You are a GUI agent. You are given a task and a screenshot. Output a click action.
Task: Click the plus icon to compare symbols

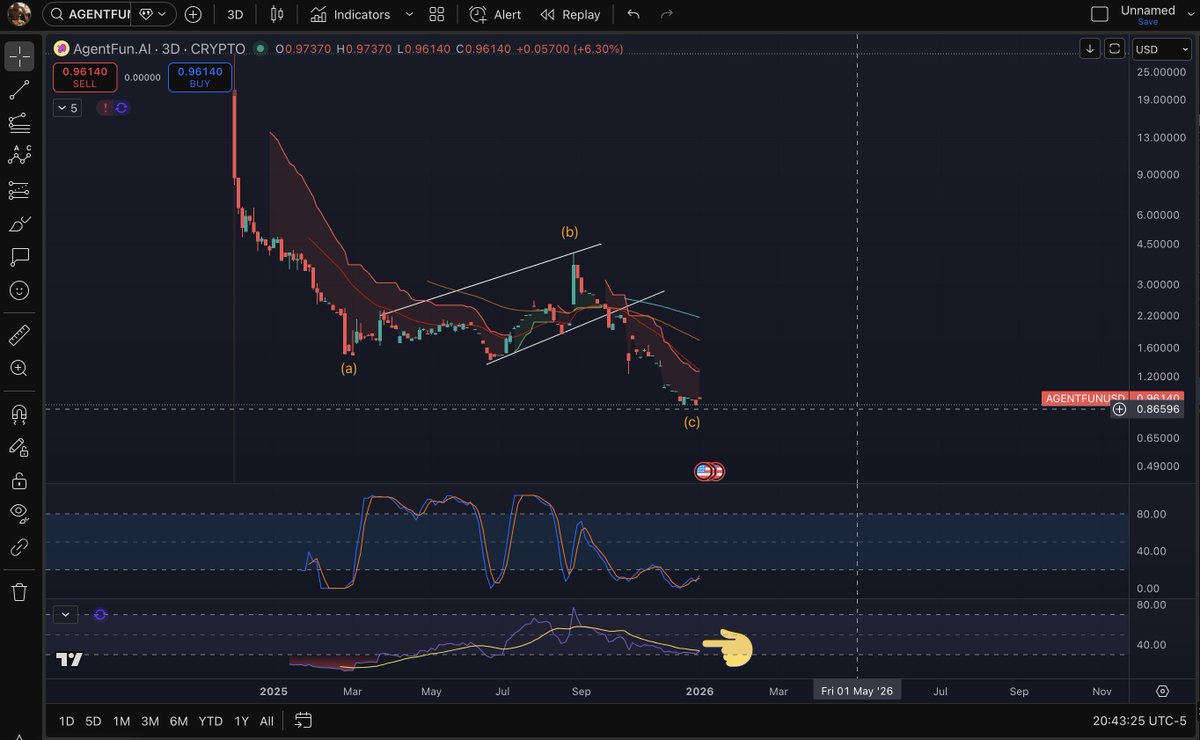point(192,15)
